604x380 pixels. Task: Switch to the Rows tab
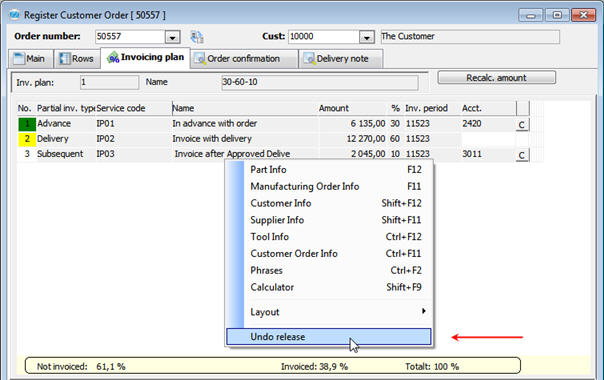tap(77, 59)
